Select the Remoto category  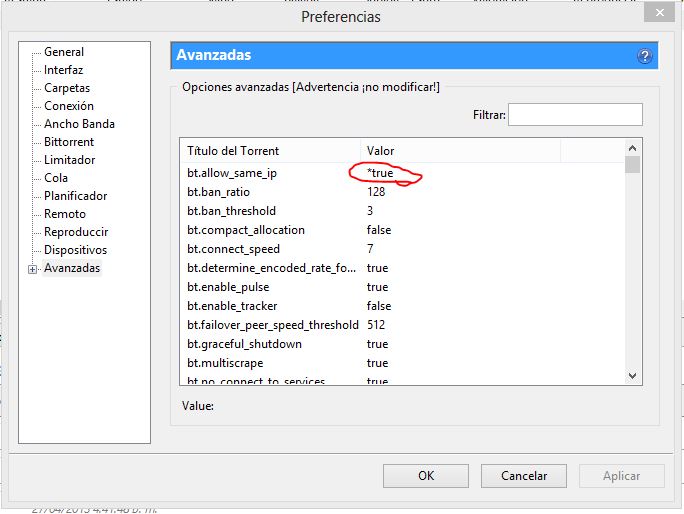tap(65, 214)
